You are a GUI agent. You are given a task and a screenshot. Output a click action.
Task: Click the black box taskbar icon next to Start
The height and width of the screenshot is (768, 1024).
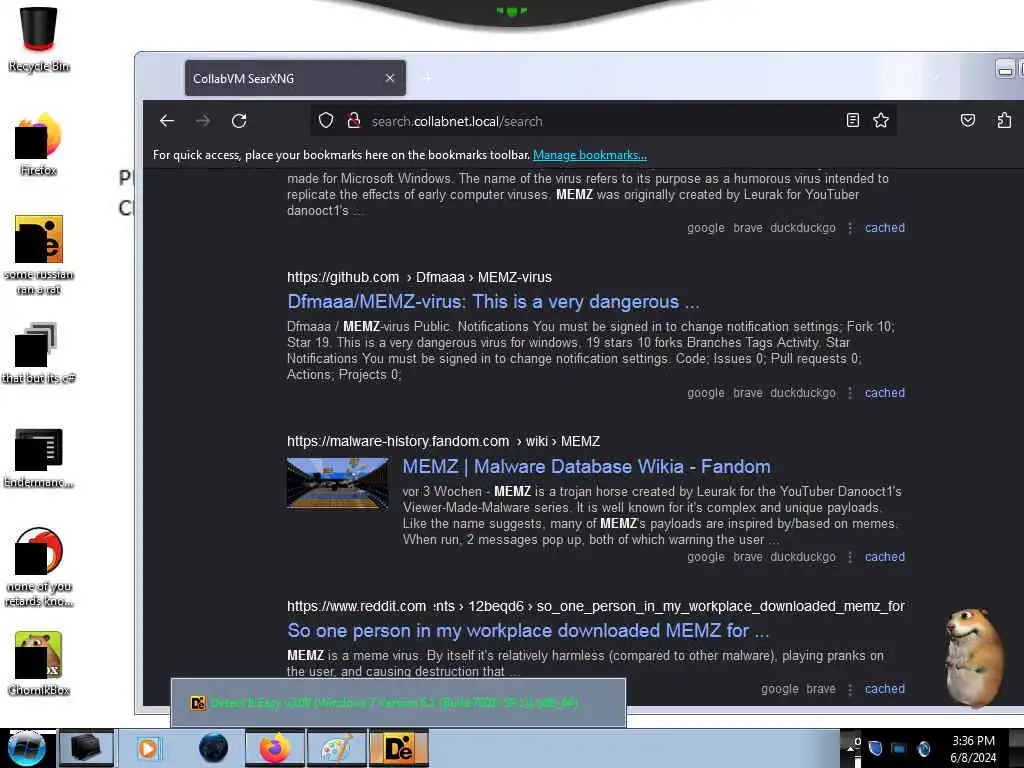(x=86, y=748)
